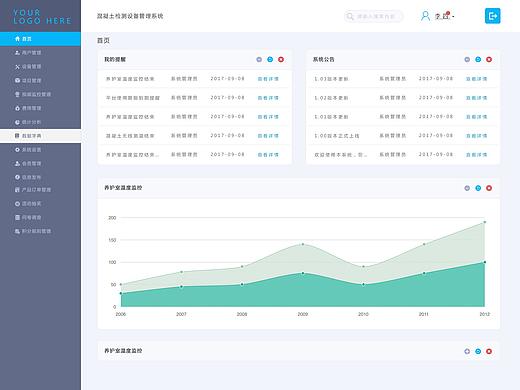Click the gear icon beside 系统设置
The image size is (520, 390).
pos(17,150)
